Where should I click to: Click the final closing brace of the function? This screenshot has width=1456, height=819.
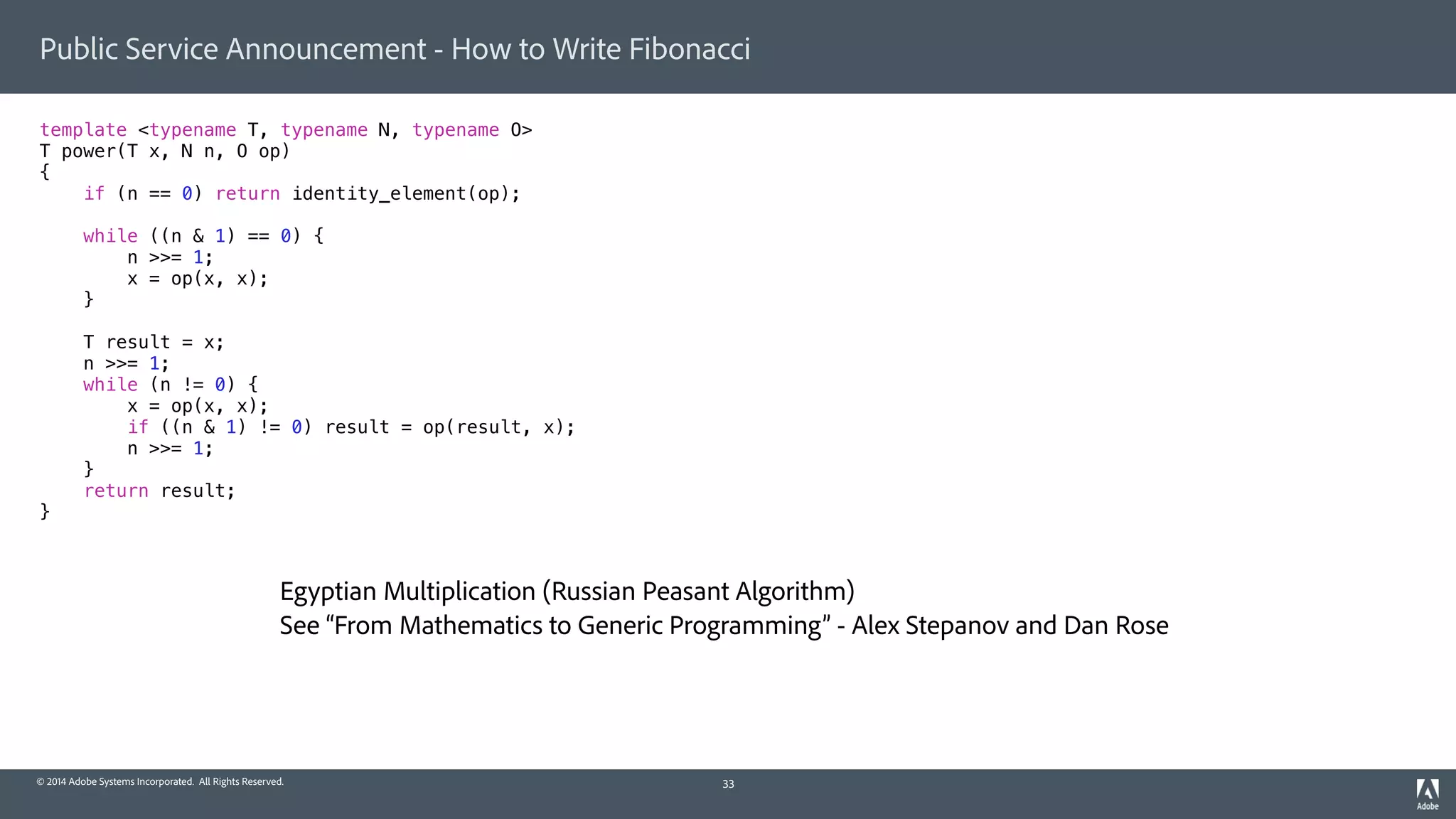pyautogui.click(x=45, y=511)
